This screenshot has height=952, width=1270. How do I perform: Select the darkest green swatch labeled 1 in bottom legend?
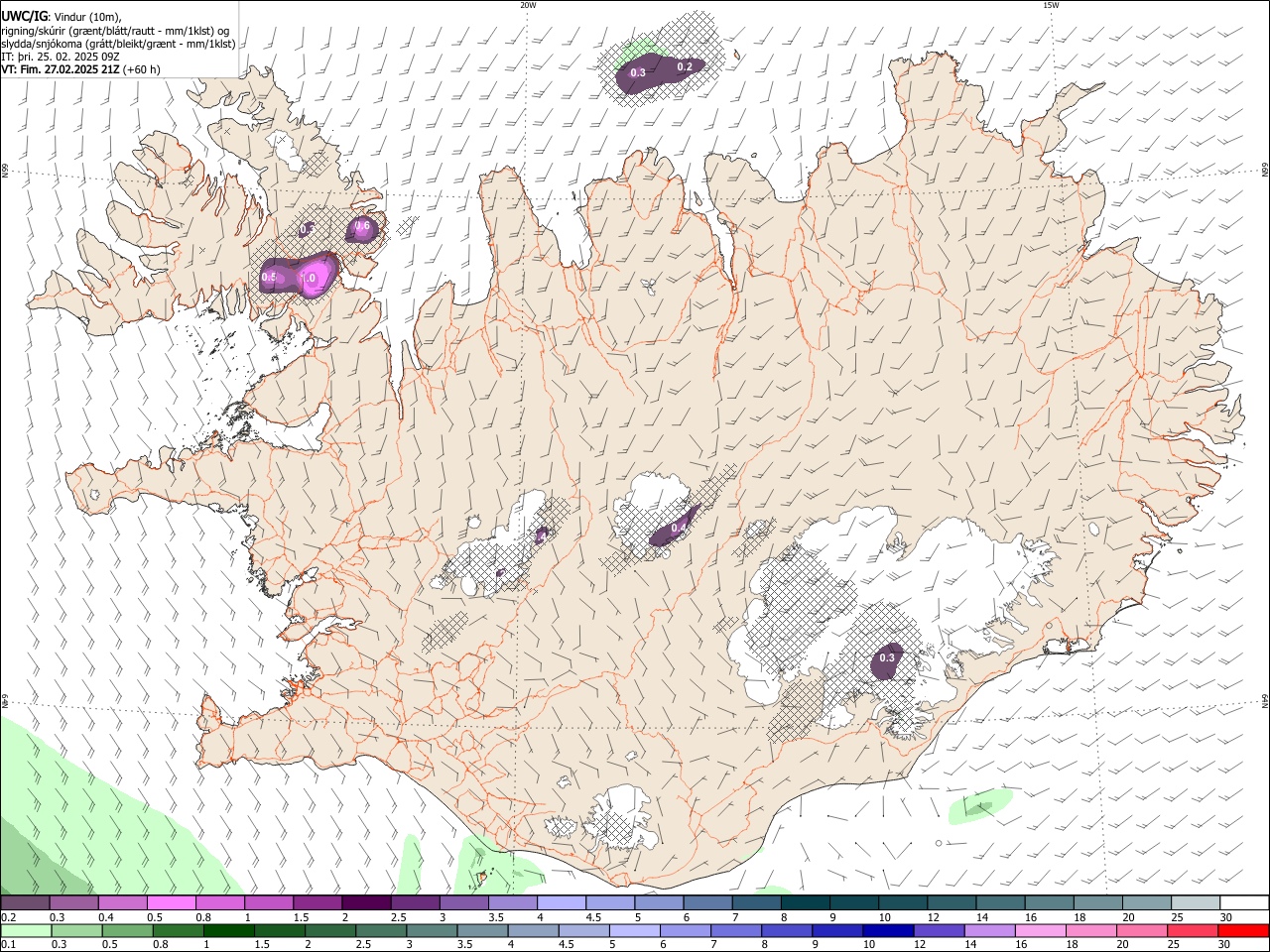(x=228, y=931)
